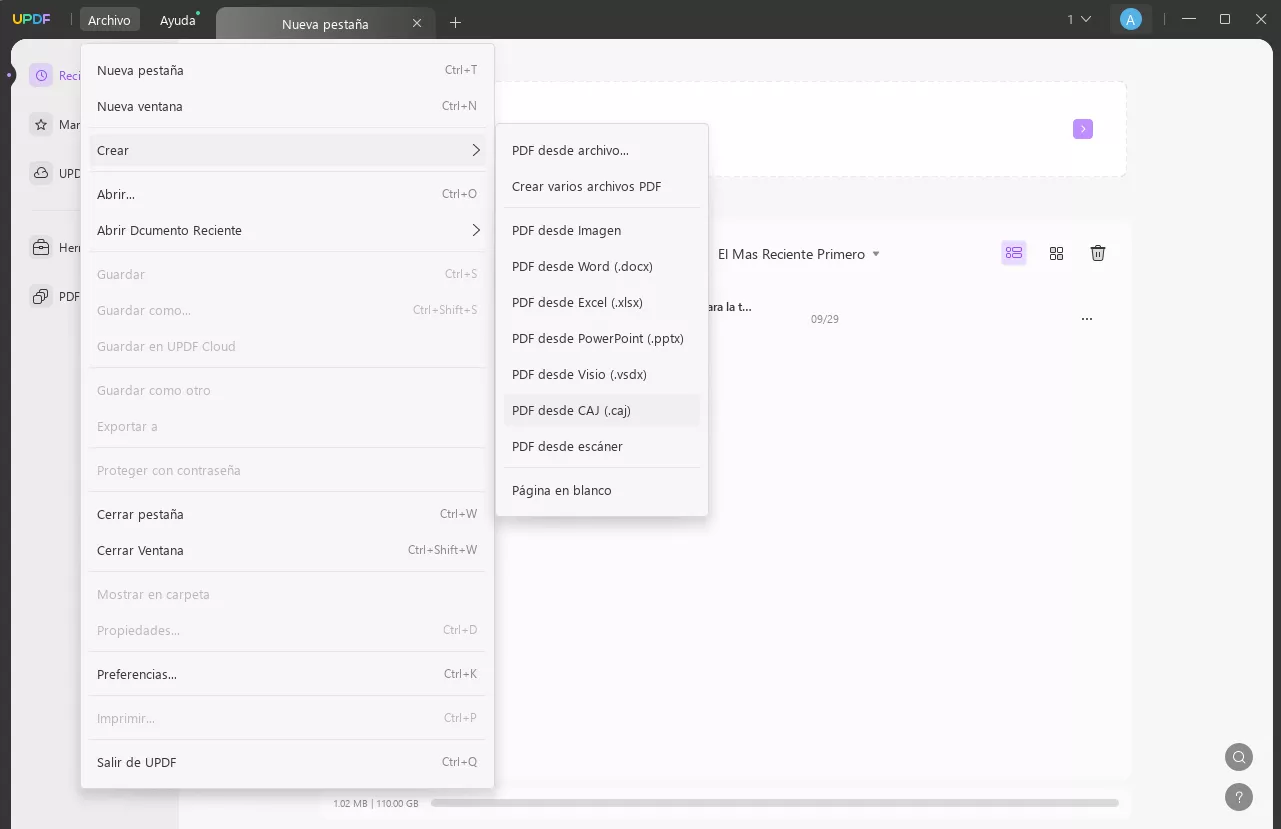Choose Cerrar Ventana menu entry
Viewport: 1281px width, 829px height.
(288, 550)
